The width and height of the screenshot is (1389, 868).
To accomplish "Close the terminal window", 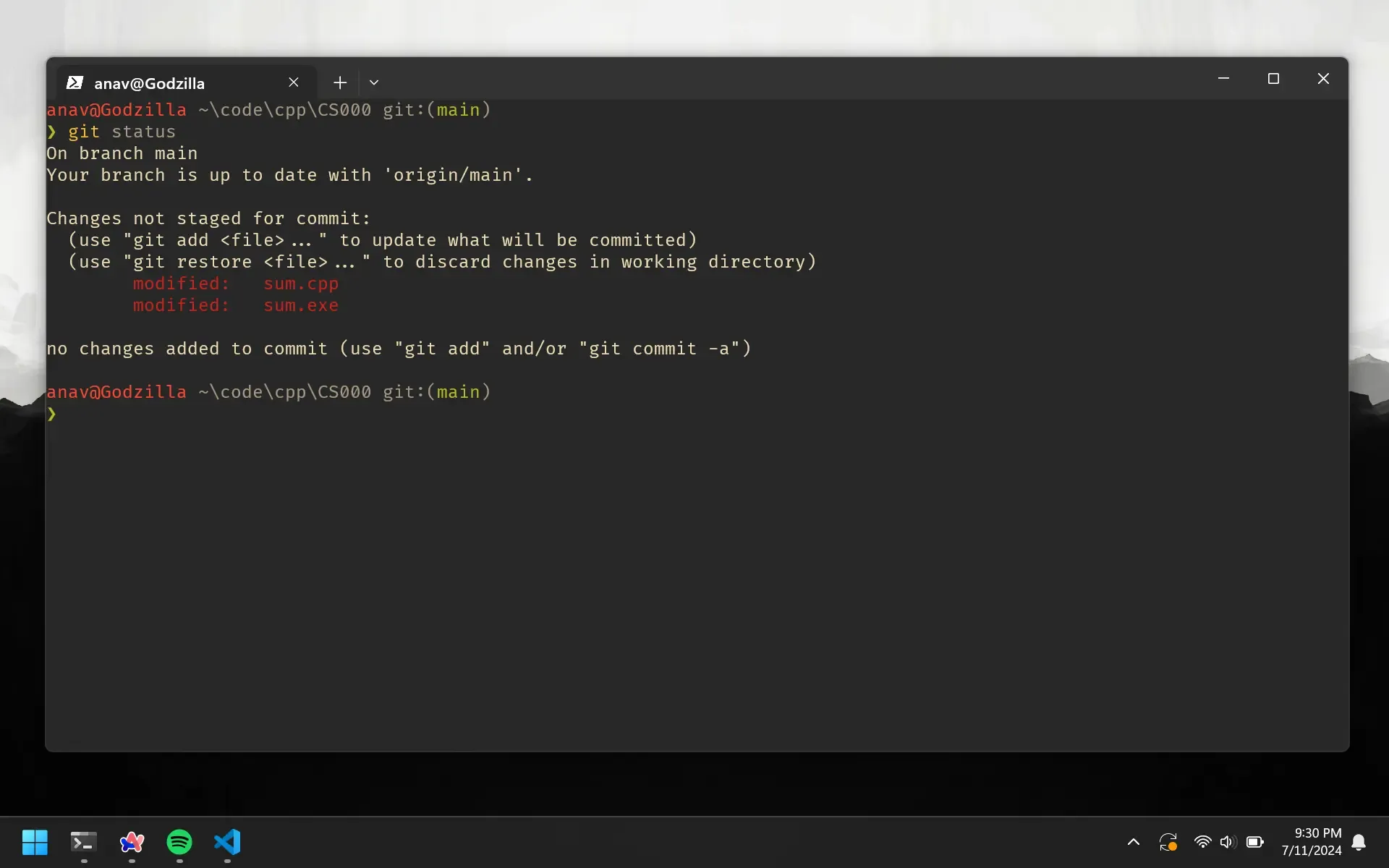I will tap(1323, 78).
